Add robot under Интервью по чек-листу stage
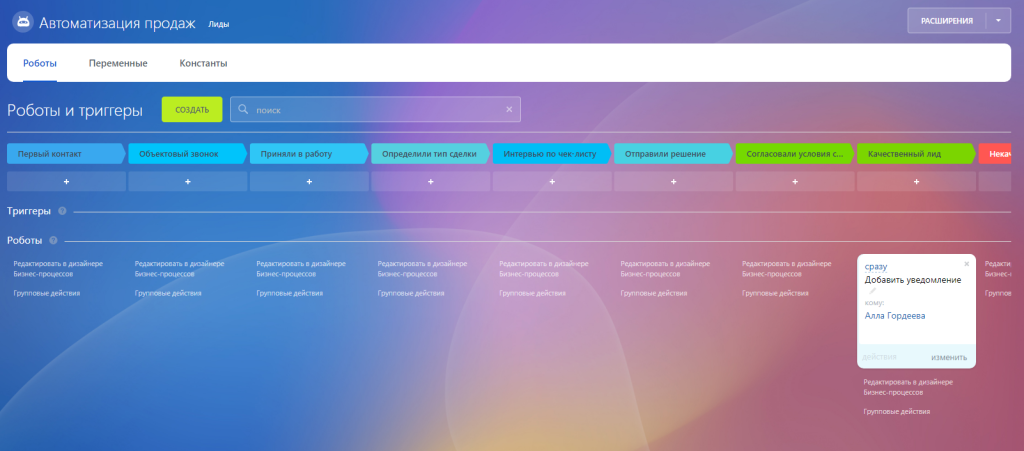1024x451 pixels. click(x=552, y=181)
